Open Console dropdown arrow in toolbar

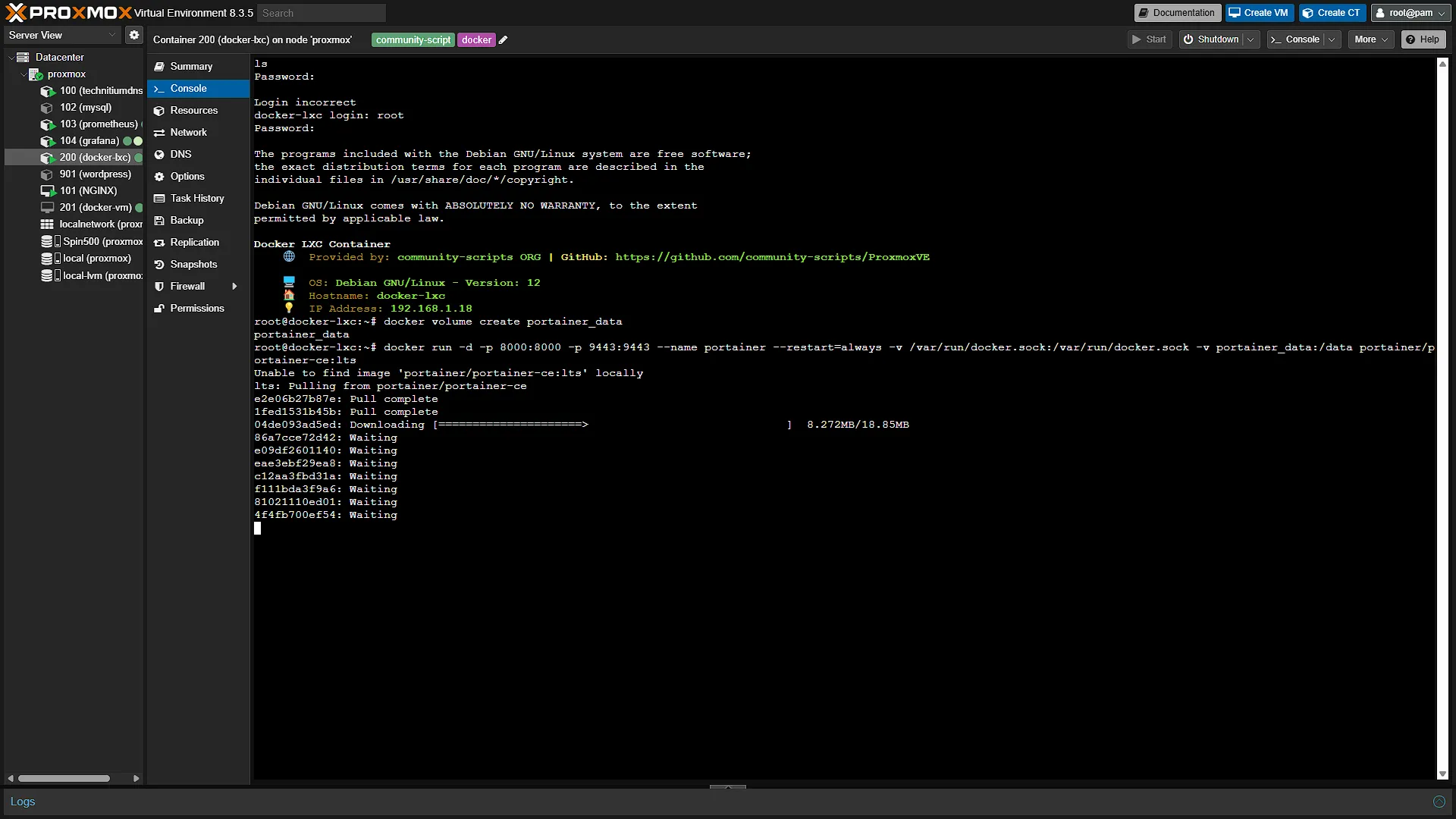pyautogui.click(x=1332, y=39)
